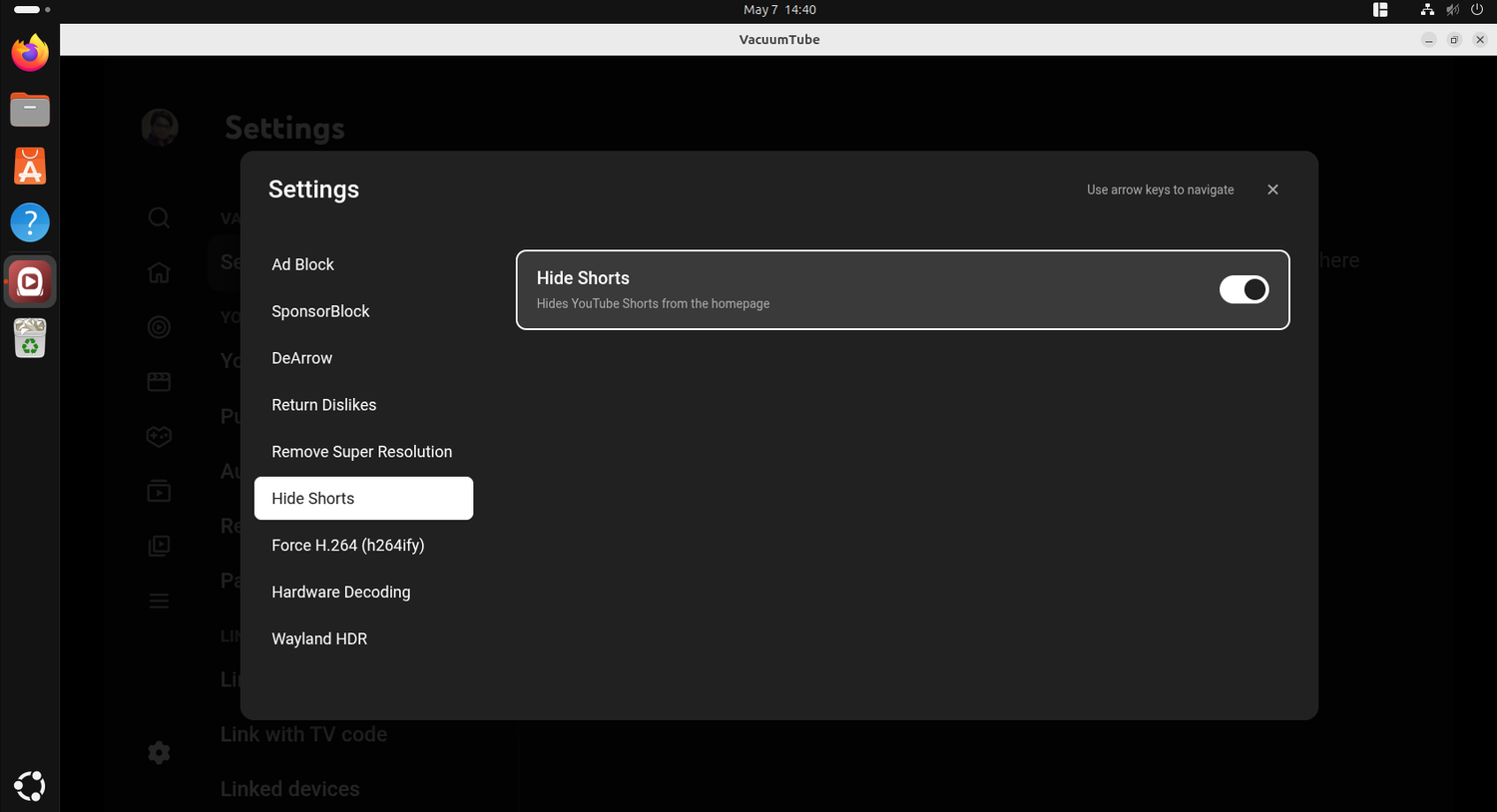Open the Help icon in the dock

[30, 222]
